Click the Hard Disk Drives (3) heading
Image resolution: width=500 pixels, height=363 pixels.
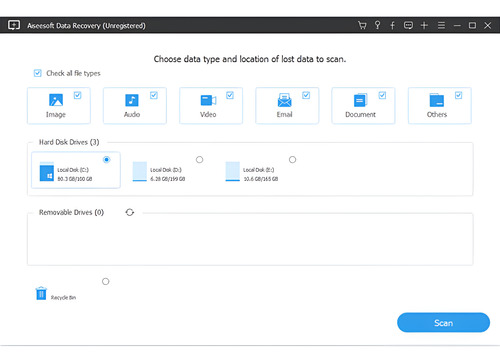[69, 142]
